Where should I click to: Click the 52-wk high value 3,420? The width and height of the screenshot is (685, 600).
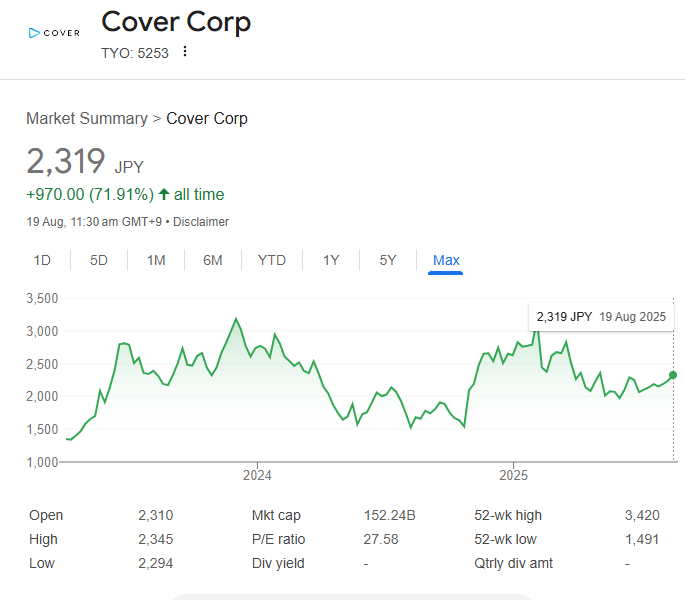click(642, 515)
